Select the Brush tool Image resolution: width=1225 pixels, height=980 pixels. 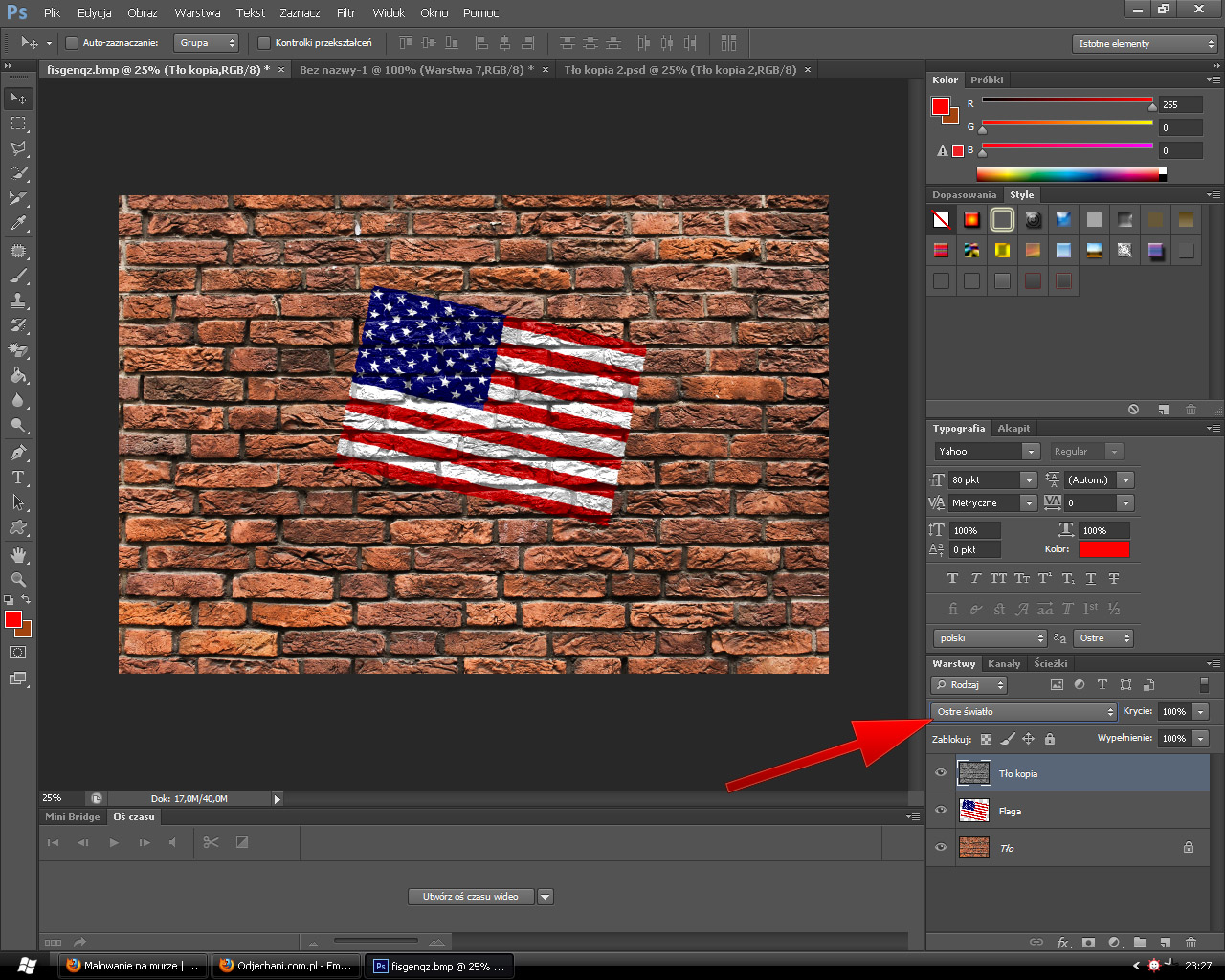[x=18, y=276]
